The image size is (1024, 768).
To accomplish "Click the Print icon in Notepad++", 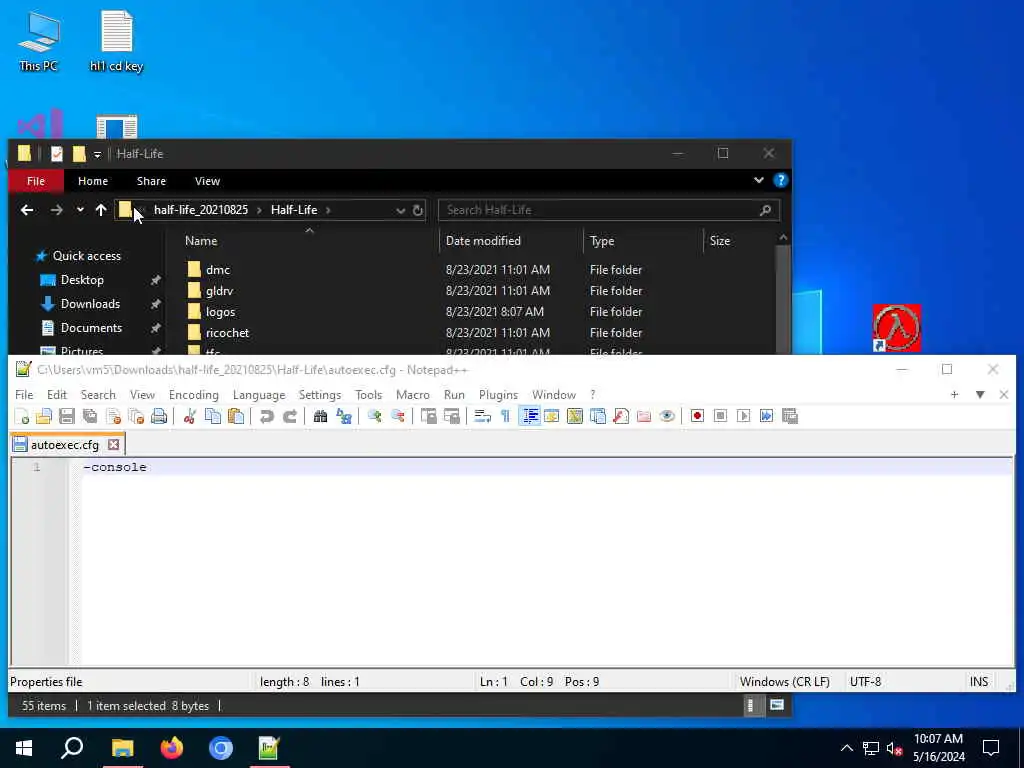I will coord(159,416).
